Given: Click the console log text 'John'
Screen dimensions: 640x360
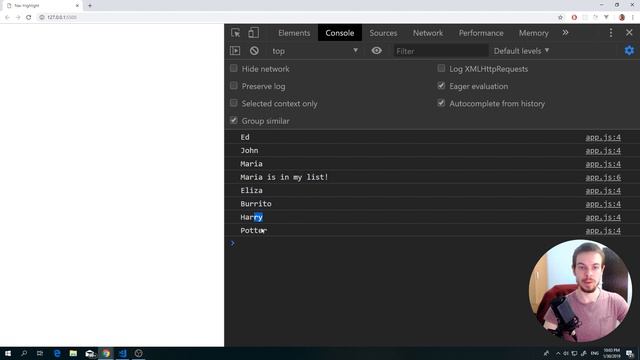Looking at the screenshot, I should point(249,151).
